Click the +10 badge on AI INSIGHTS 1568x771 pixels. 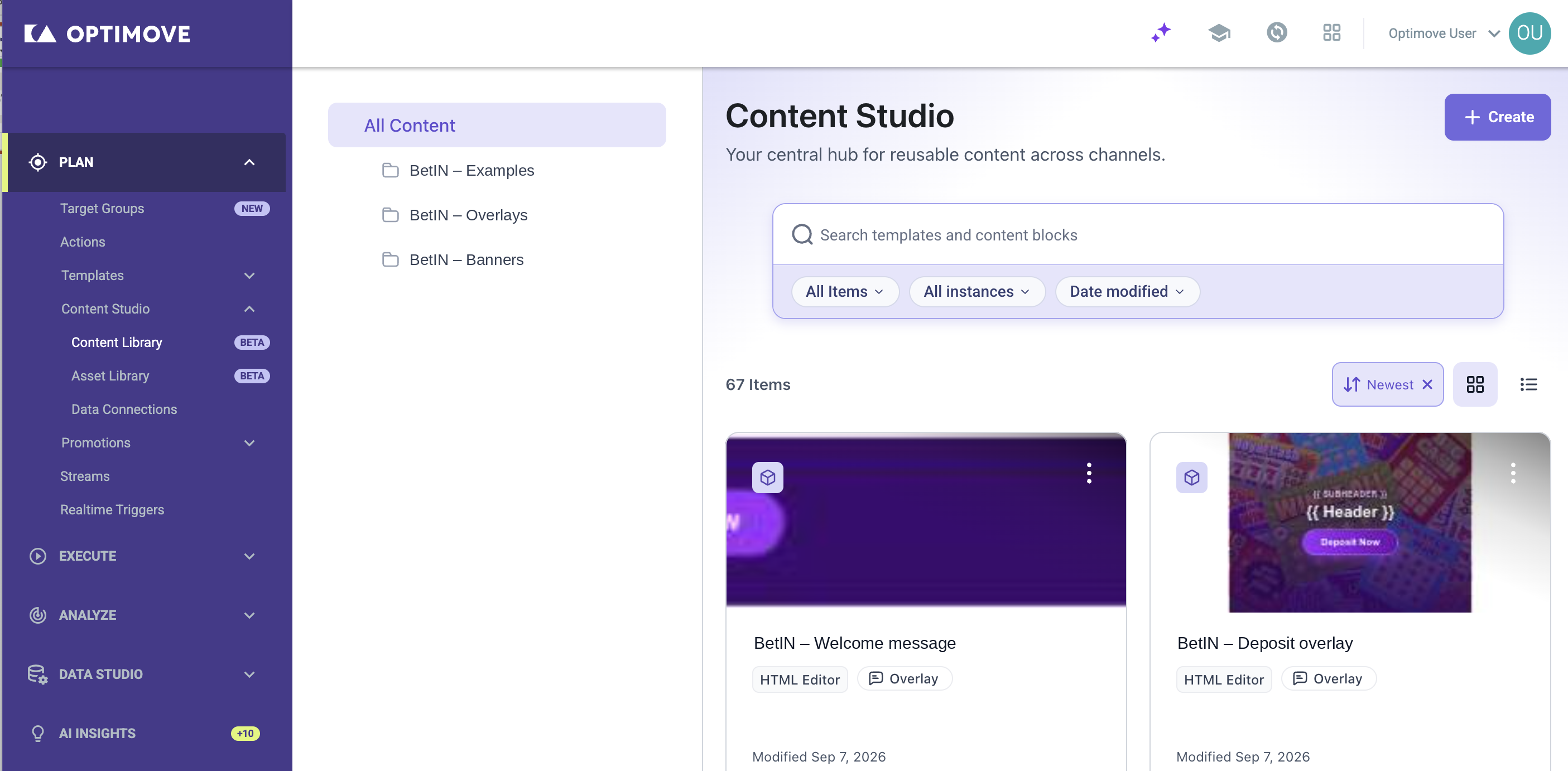245,733
